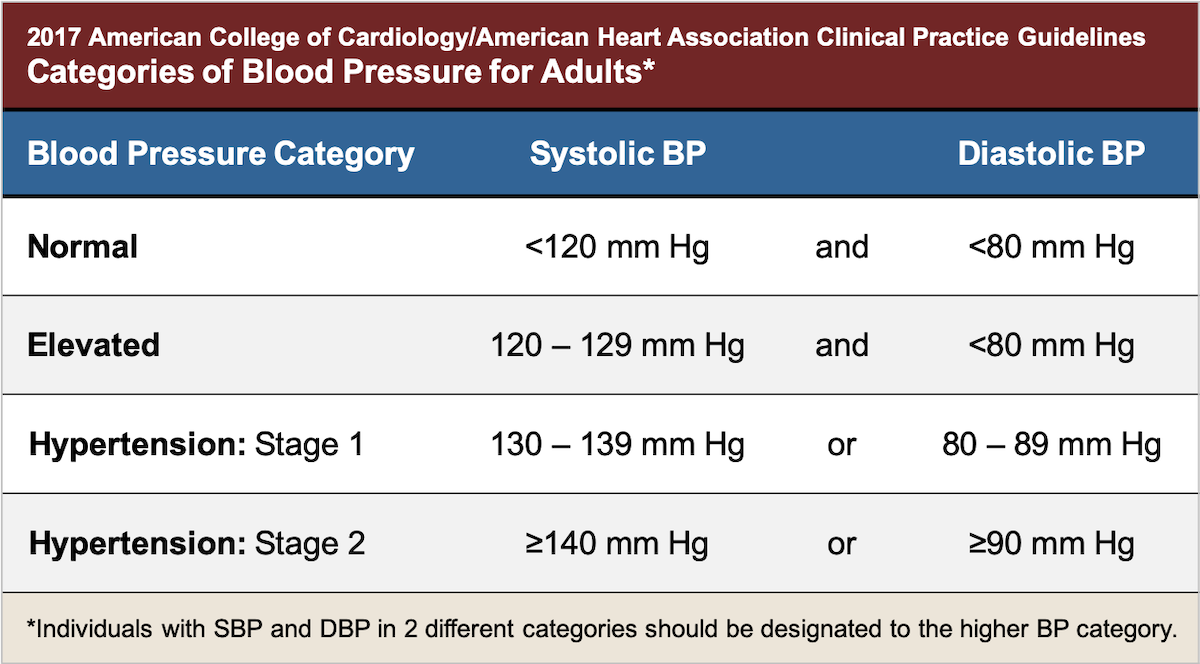Select the "≥90 mm Hg" diastolic value

(x=1051, y=544)
